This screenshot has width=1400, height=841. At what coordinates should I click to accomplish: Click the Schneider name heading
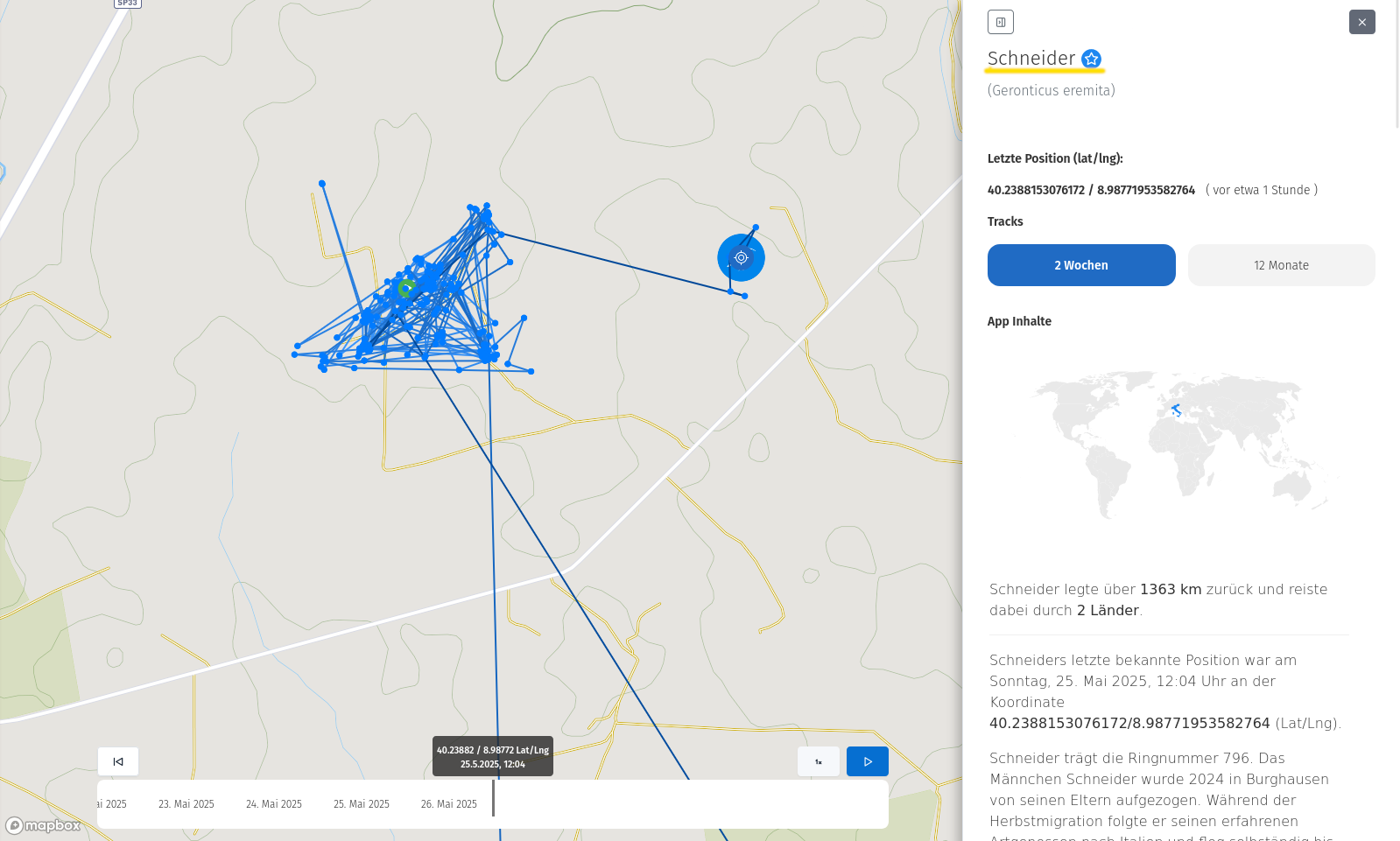tap(1031, 59)
